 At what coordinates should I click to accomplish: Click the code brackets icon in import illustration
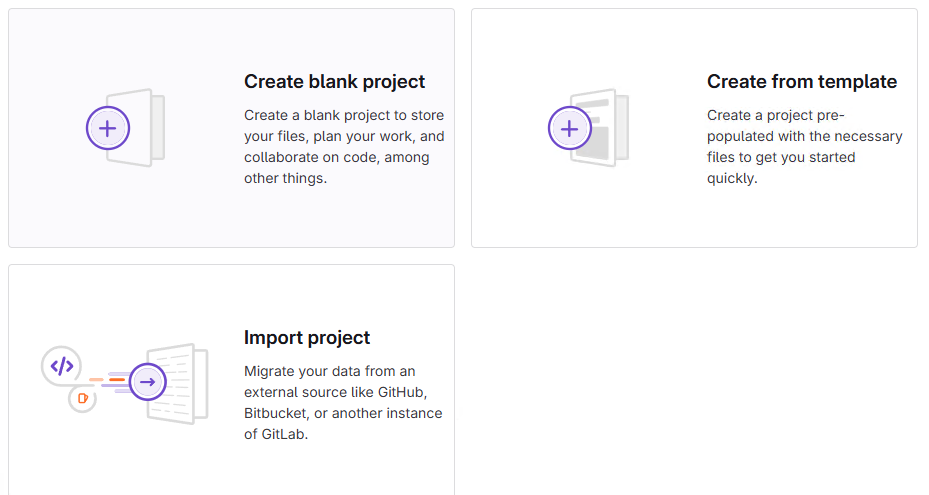62,366
